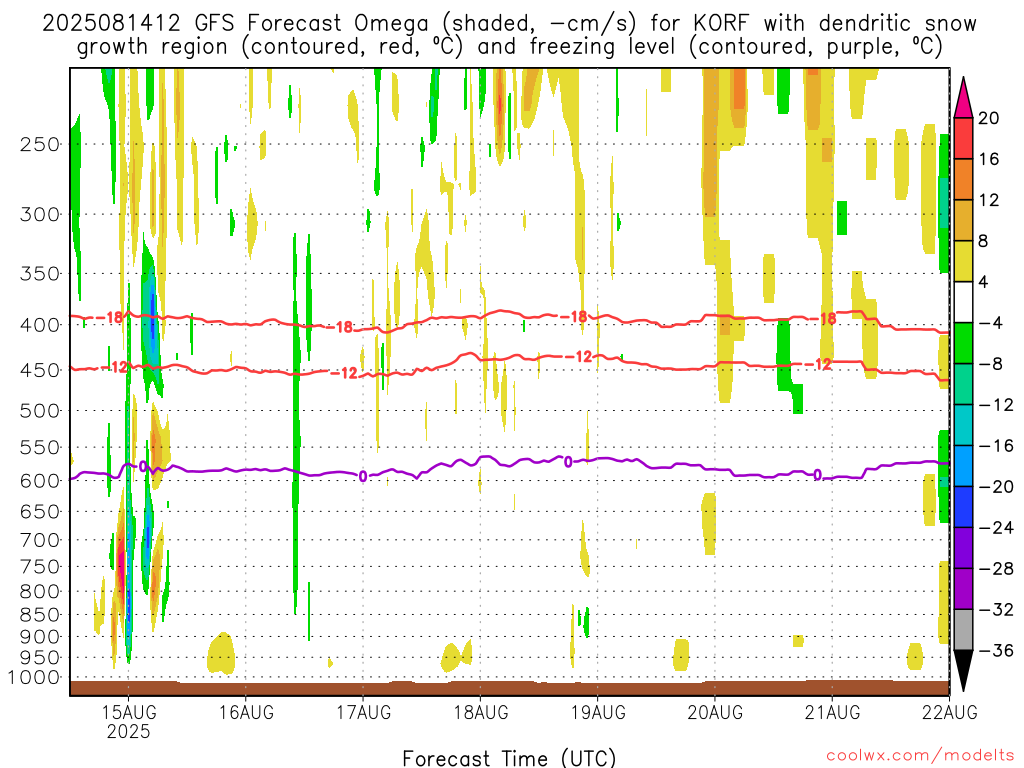This screenshot has width=1024, height=768.
Task: Select the colorbar value label -28
Action: point(997,569)
